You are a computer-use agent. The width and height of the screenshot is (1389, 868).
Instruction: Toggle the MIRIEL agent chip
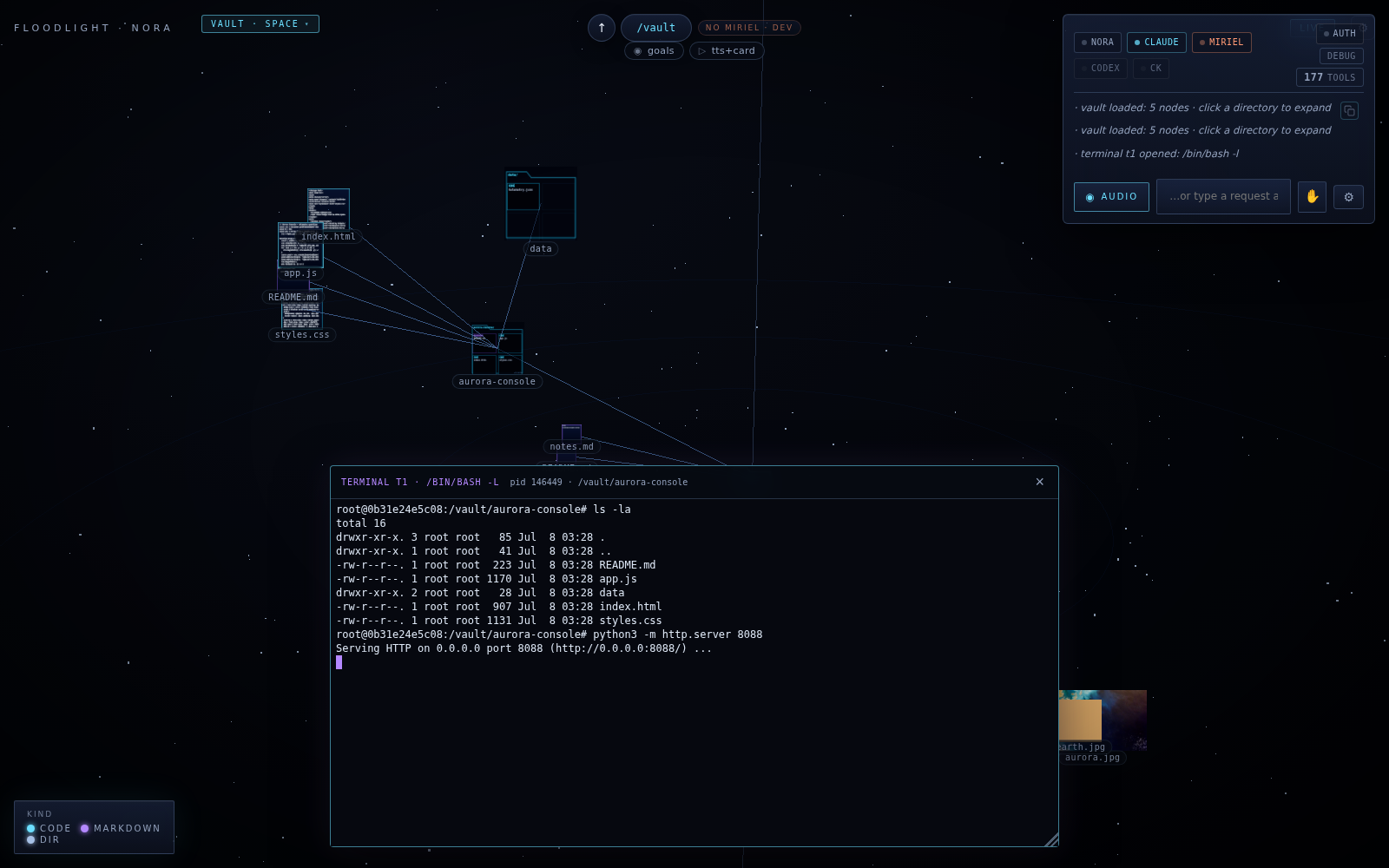click(1221, 43)
